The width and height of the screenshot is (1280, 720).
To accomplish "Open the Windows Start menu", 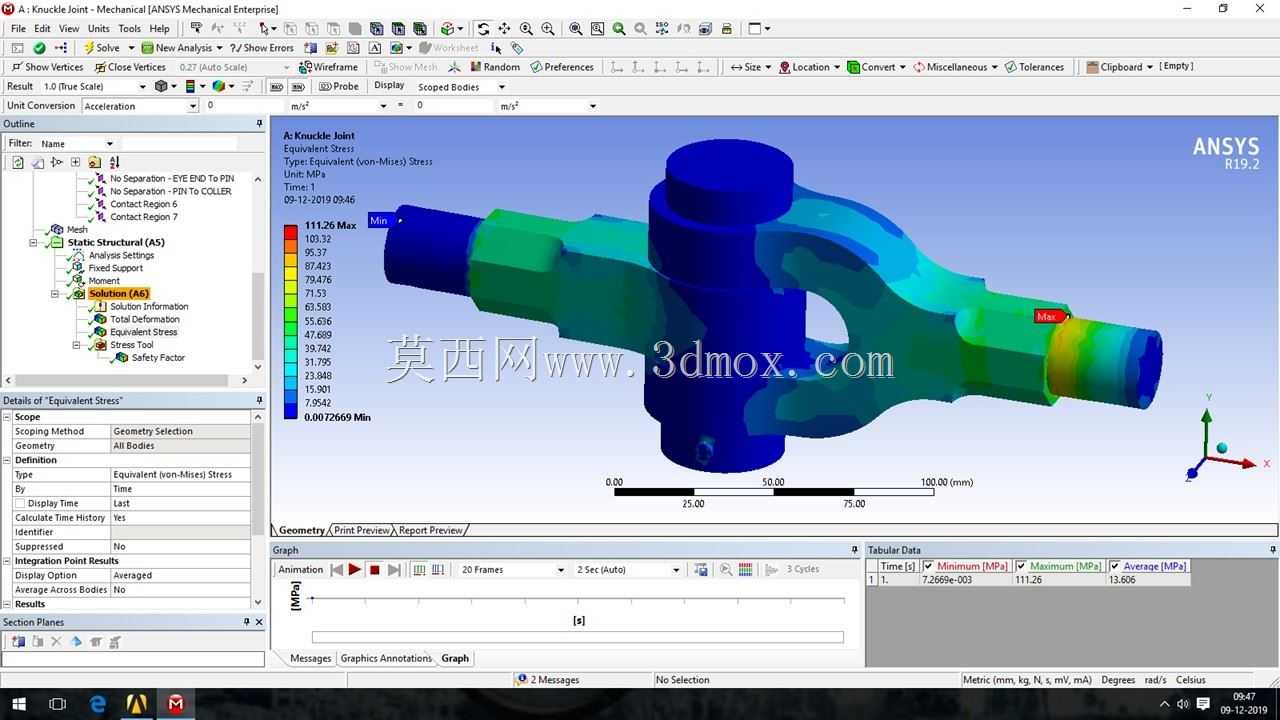I will pos(19,704).
